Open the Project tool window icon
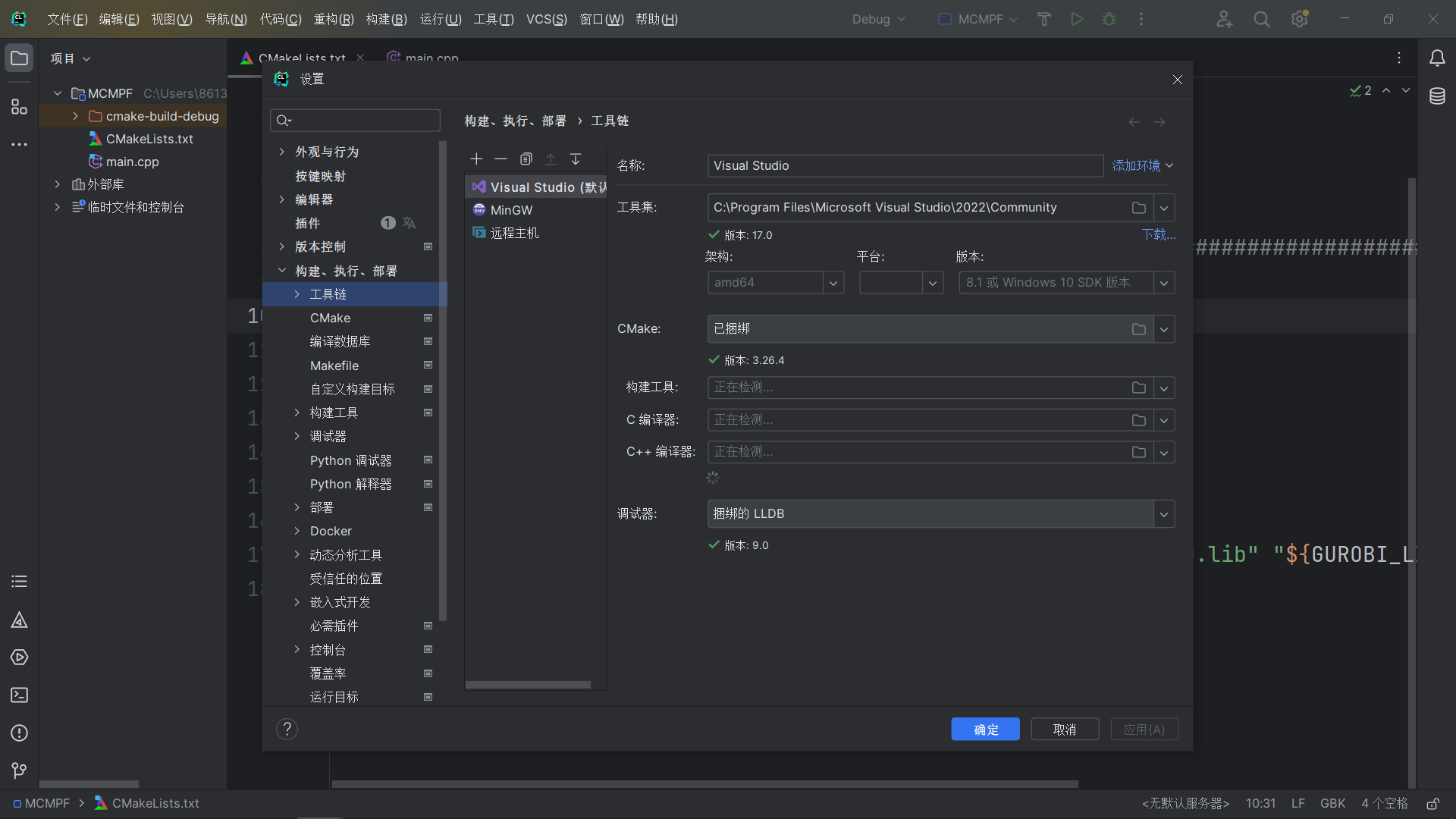Image resolution: width=1456 pixels, height=819 pixels. (x=20, y=58)
